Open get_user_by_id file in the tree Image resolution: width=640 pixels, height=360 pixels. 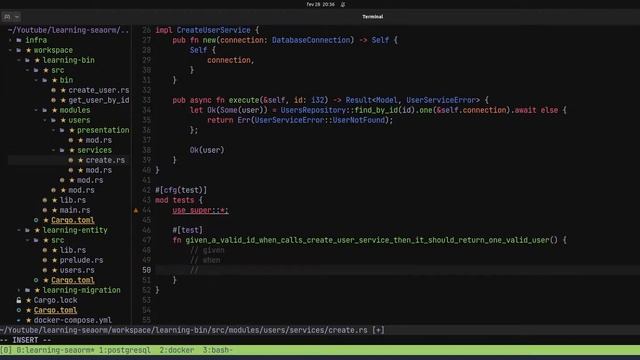[x=99, y=100]
